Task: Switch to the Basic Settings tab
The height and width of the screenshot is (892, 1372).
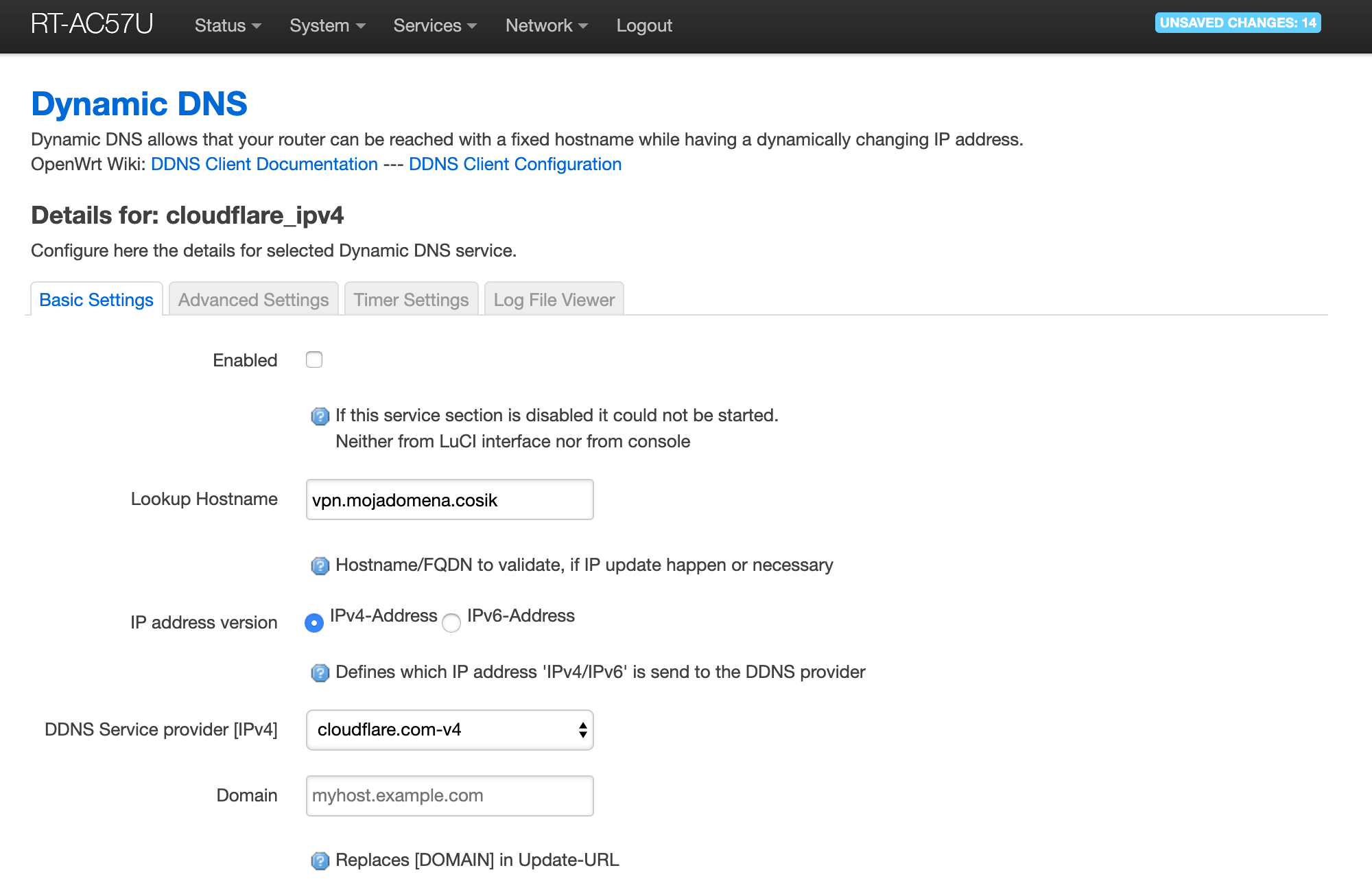Action: 96,299
